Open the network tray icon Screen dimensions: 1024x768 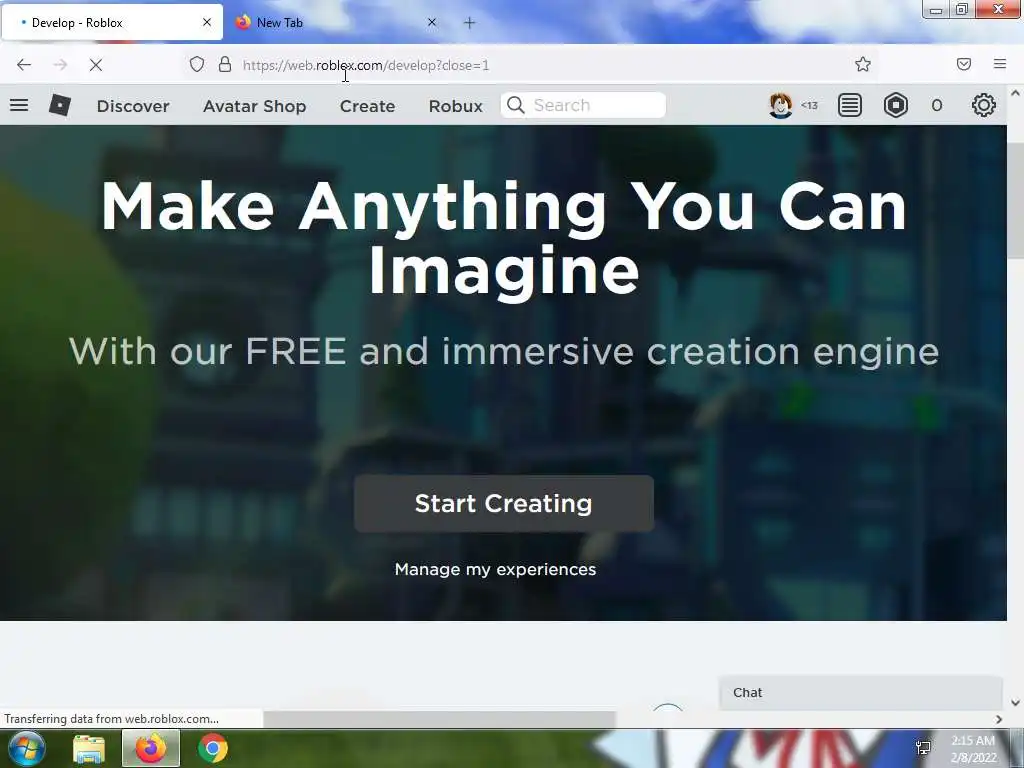(923, 748)
